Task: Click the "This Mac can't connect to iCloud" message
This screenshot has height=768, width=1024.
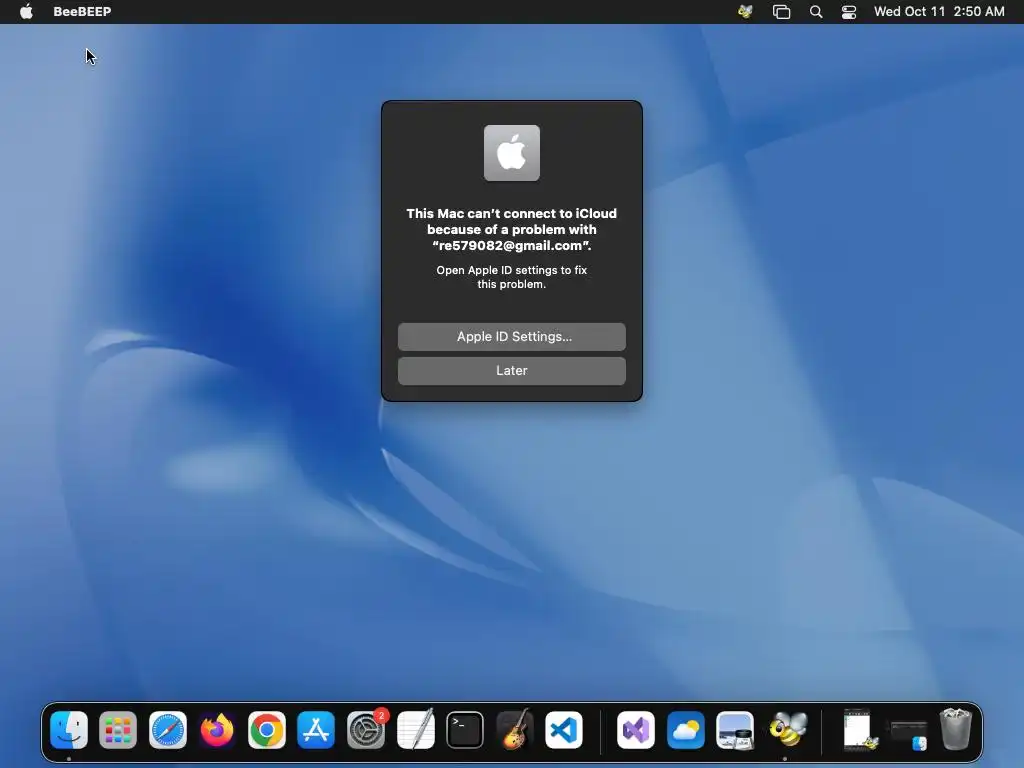Action: [511, 229]
